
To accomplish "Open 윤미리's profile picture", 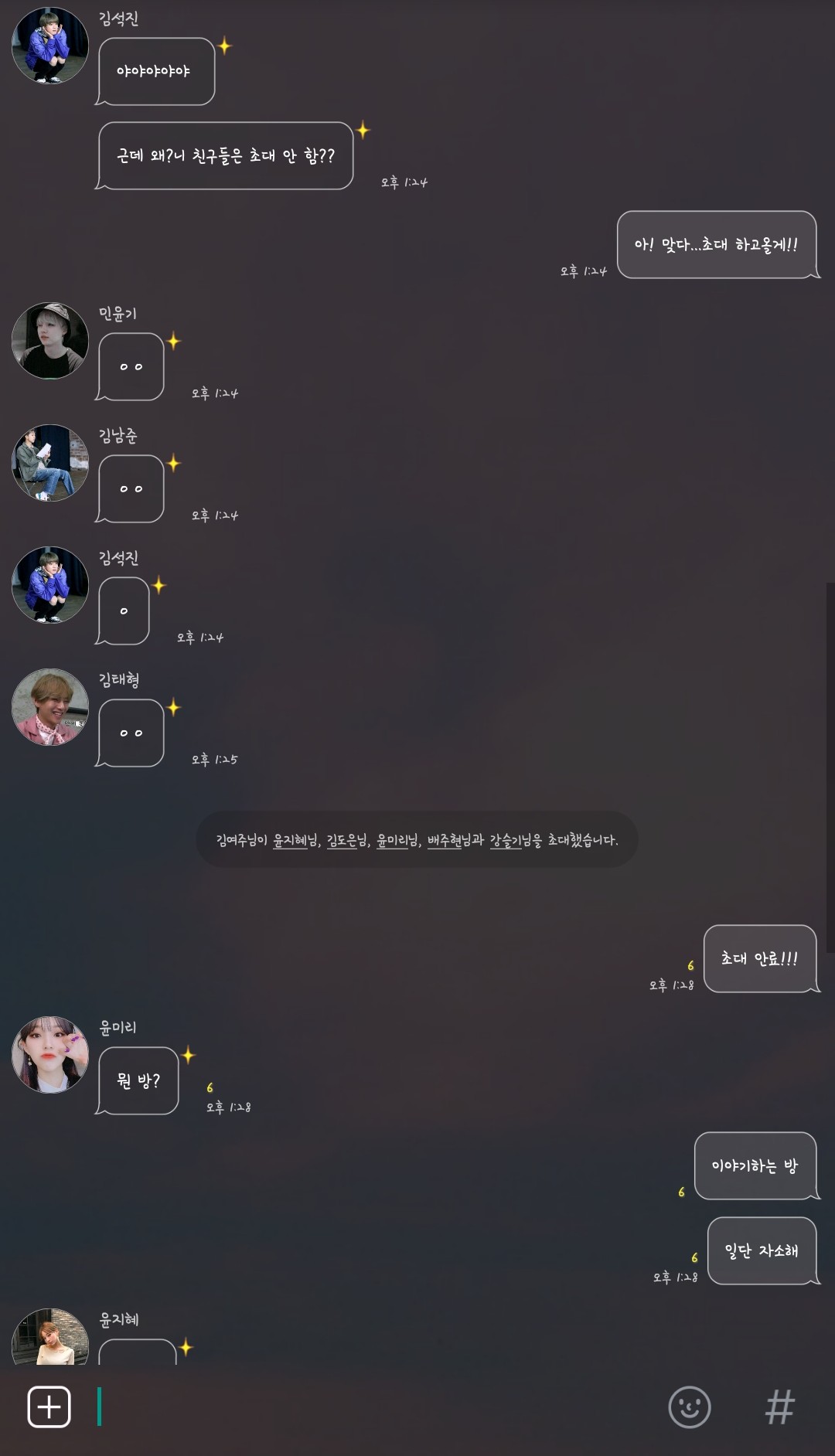I will (50, 1055).
